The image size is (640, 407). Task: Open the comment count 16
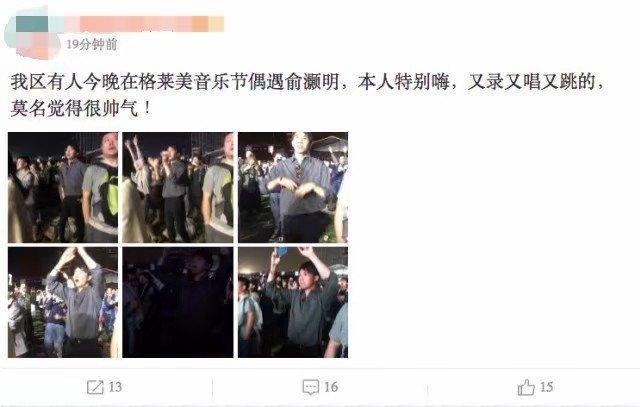click(331, 387)
